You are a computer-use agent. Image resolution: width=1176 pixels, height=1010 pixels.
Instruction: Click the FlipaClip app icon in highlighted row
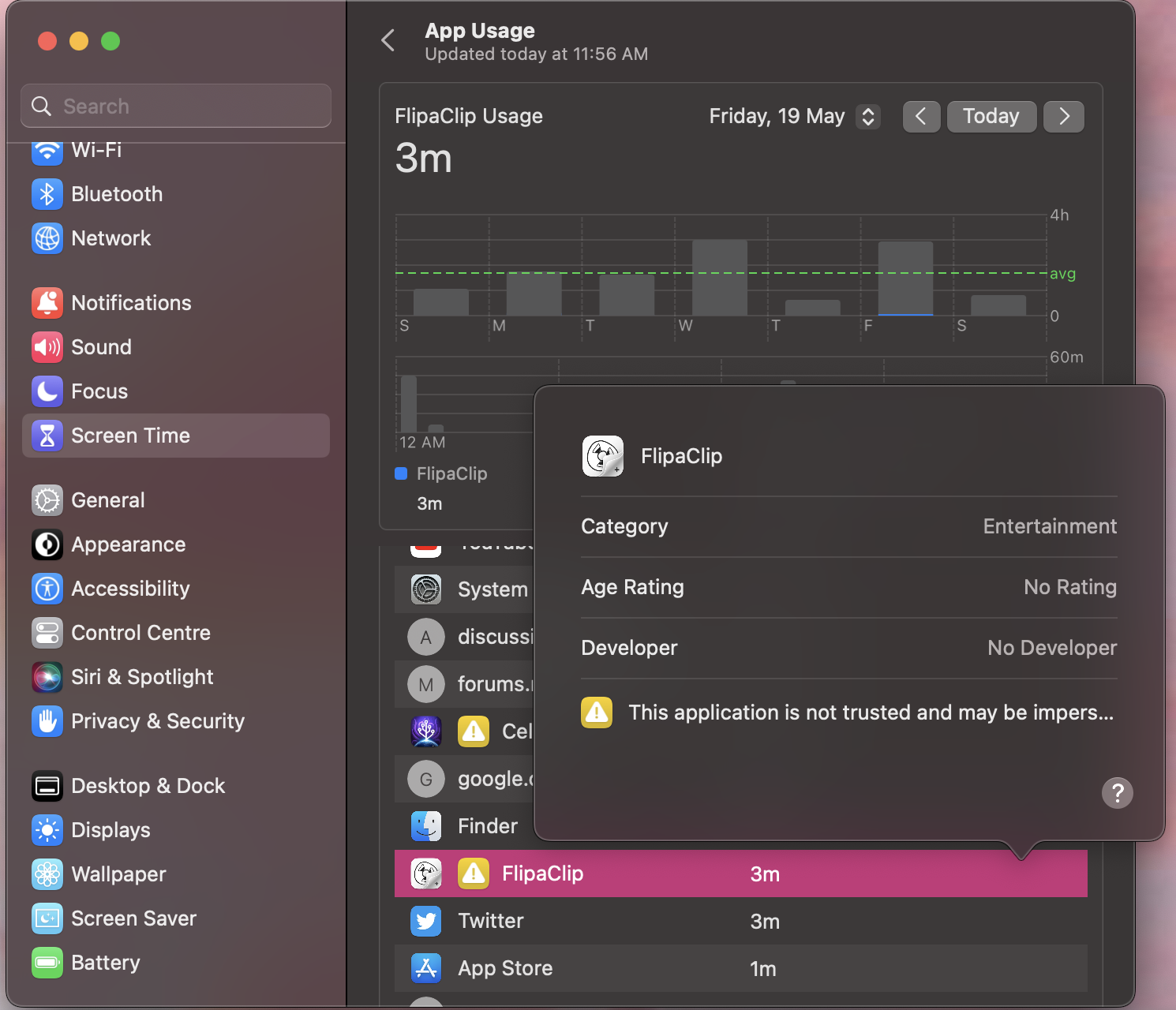(x=426, y=873)
